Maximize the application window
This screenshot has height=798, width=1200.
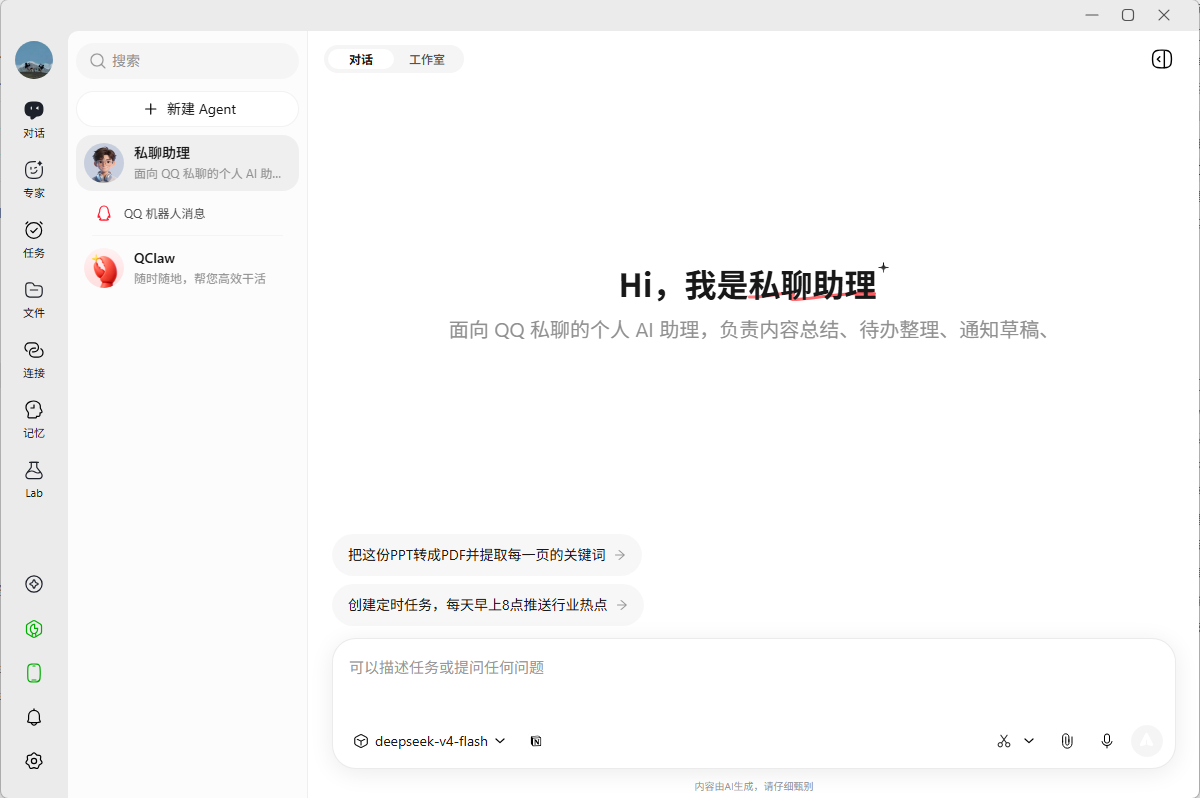(1128, 15)
